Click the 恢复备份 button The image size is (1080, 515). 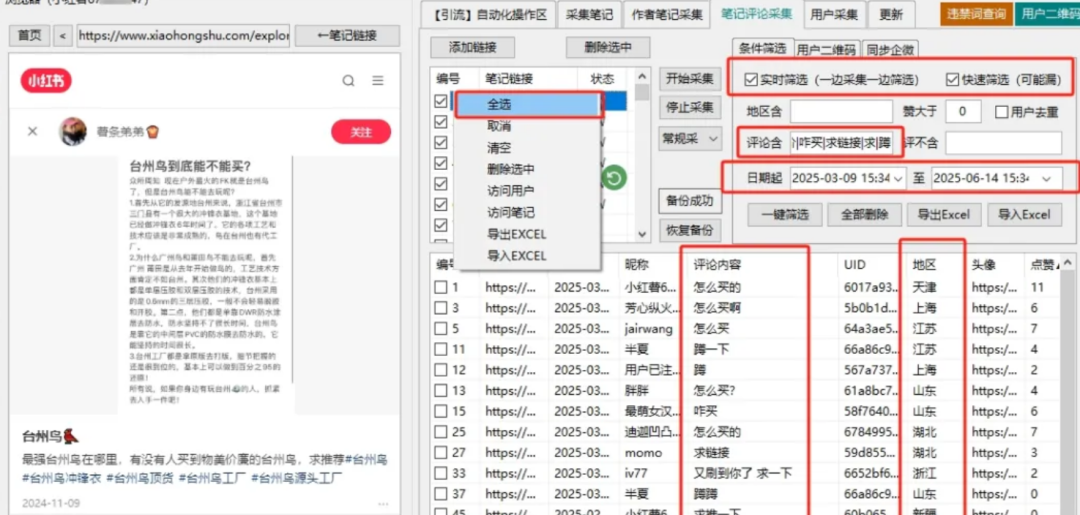pyautogui.click(x=689, y=229)
